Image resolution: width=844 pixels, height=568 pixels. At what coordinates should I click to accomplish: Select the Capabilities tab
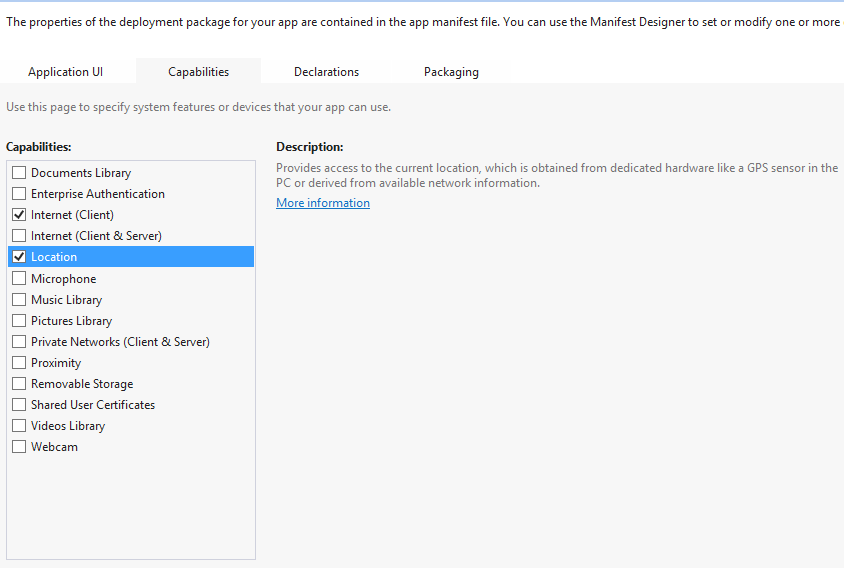click(x=199, y=72)
